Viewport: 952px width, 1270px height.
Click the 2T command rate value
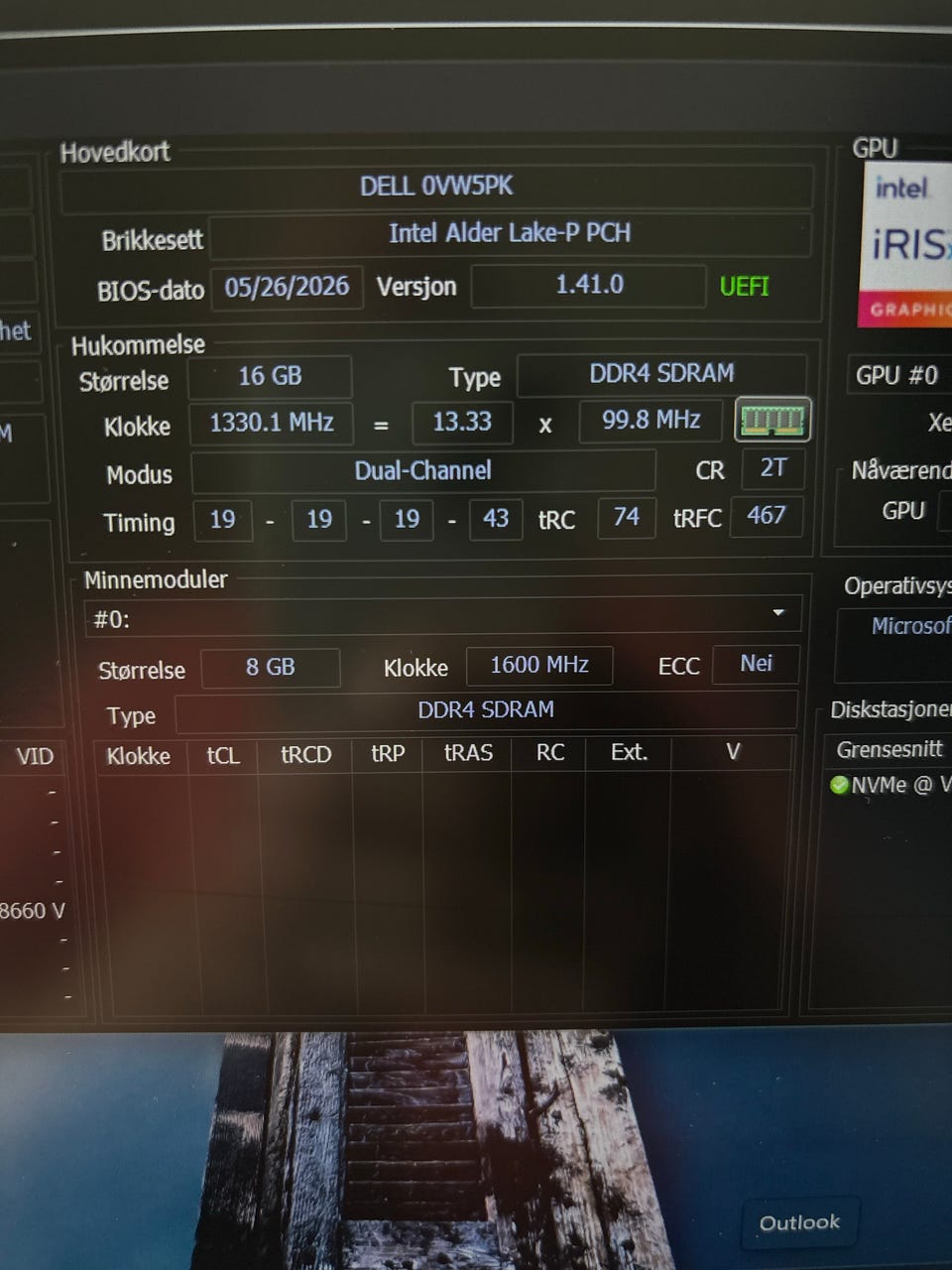[773, 468]
